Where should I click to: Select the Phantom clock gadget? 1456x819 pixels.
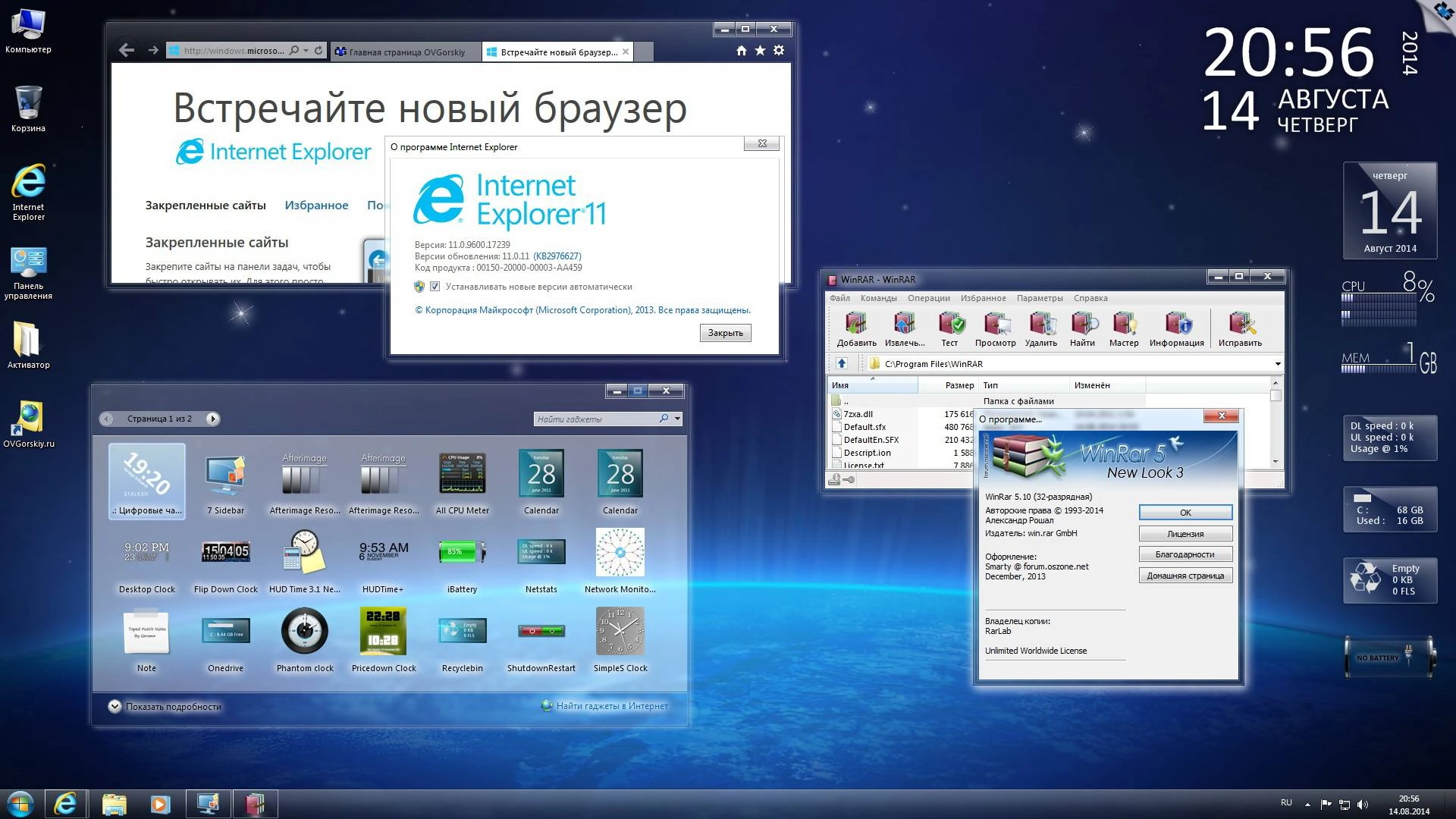tap(305, 641)
